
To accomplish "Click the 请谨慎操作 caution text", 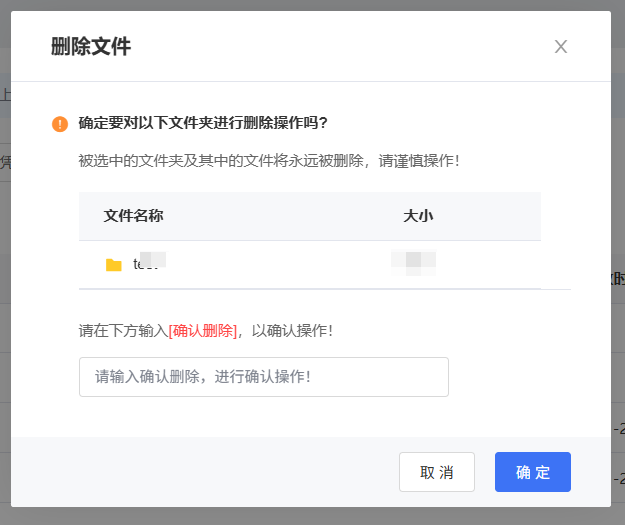I will pos(418,160).
